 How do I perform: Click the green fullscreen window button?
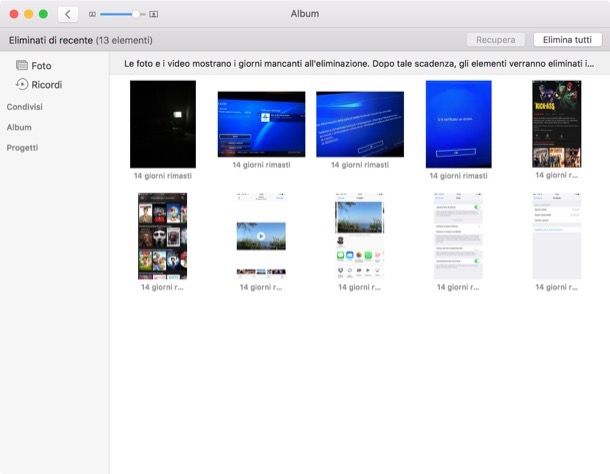tap(44, 14)
